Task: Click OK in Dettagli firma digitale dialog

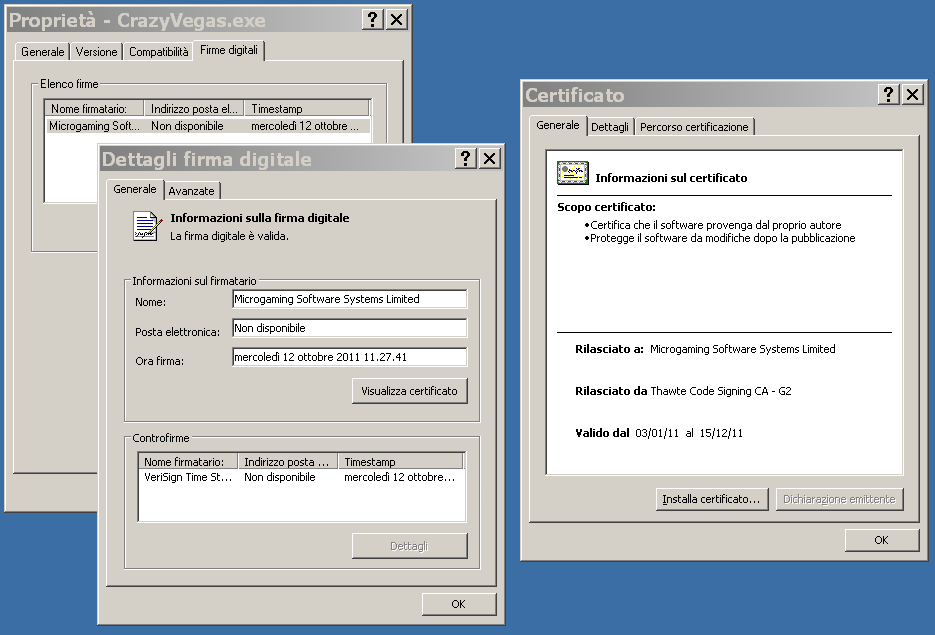Action: click(459, 604)
